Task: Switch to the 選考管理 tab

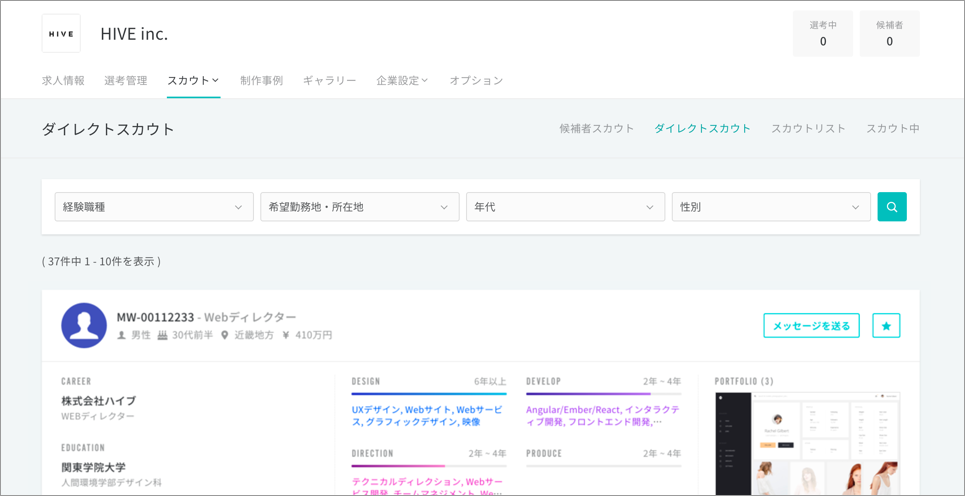Action: click(x=126, y=81)
